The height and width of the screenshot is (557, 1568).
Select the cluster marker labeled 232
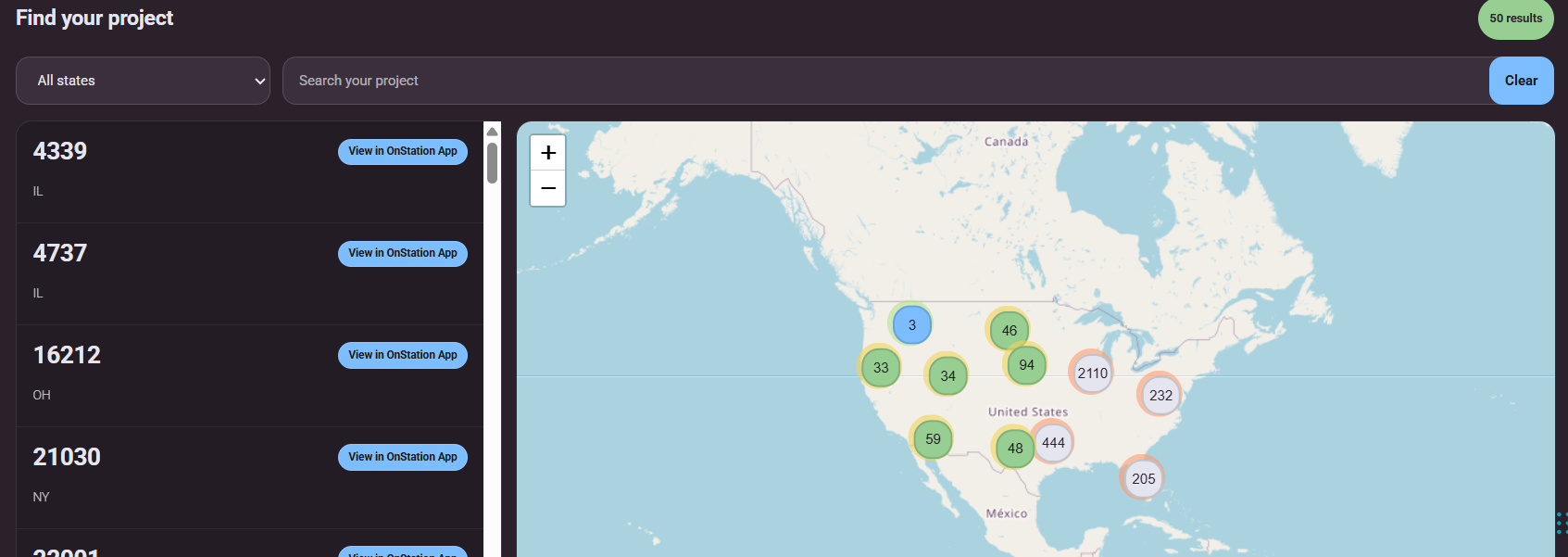point(1160,396)
